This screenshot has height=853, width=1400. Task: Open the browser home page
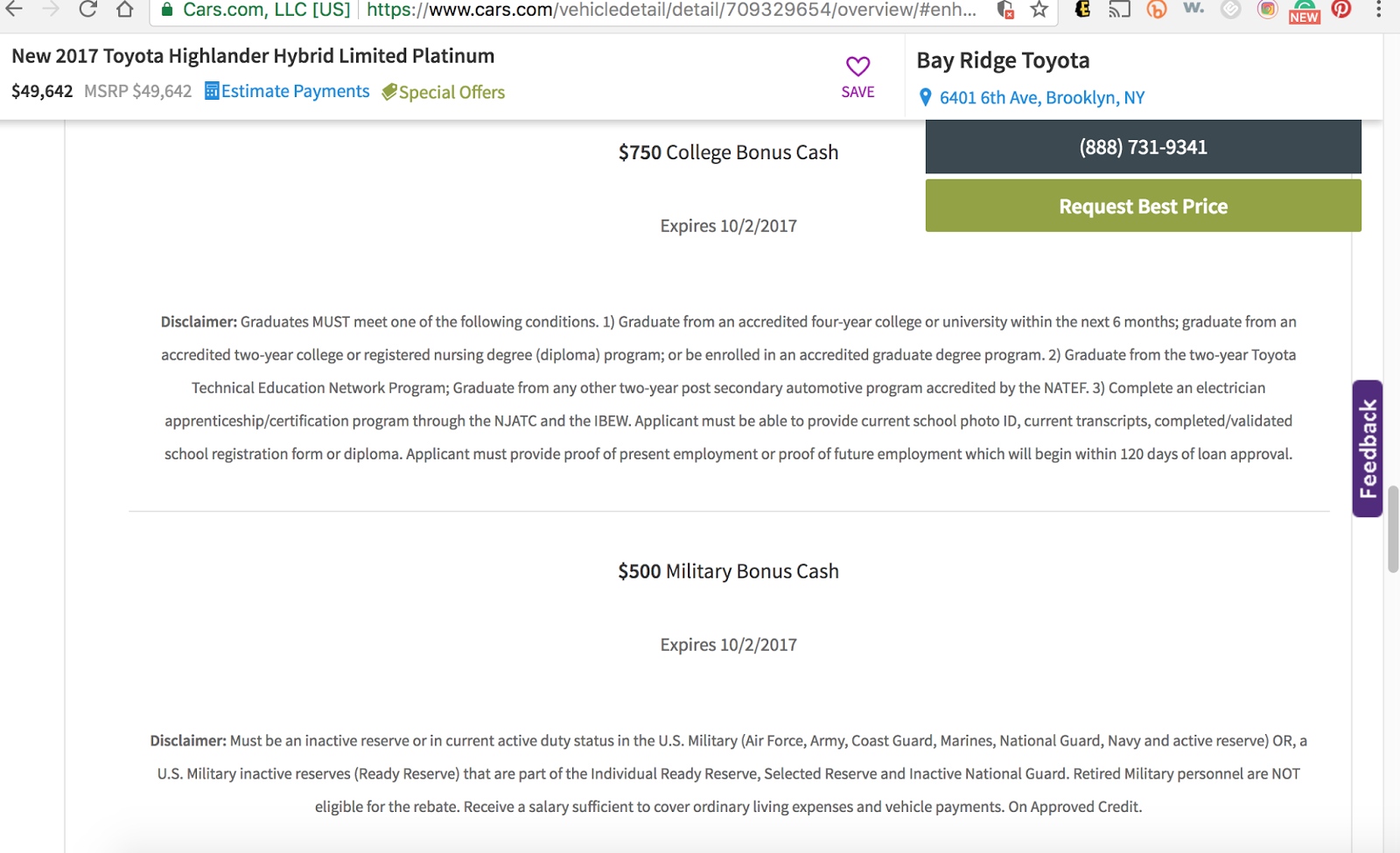coord(125,10)
